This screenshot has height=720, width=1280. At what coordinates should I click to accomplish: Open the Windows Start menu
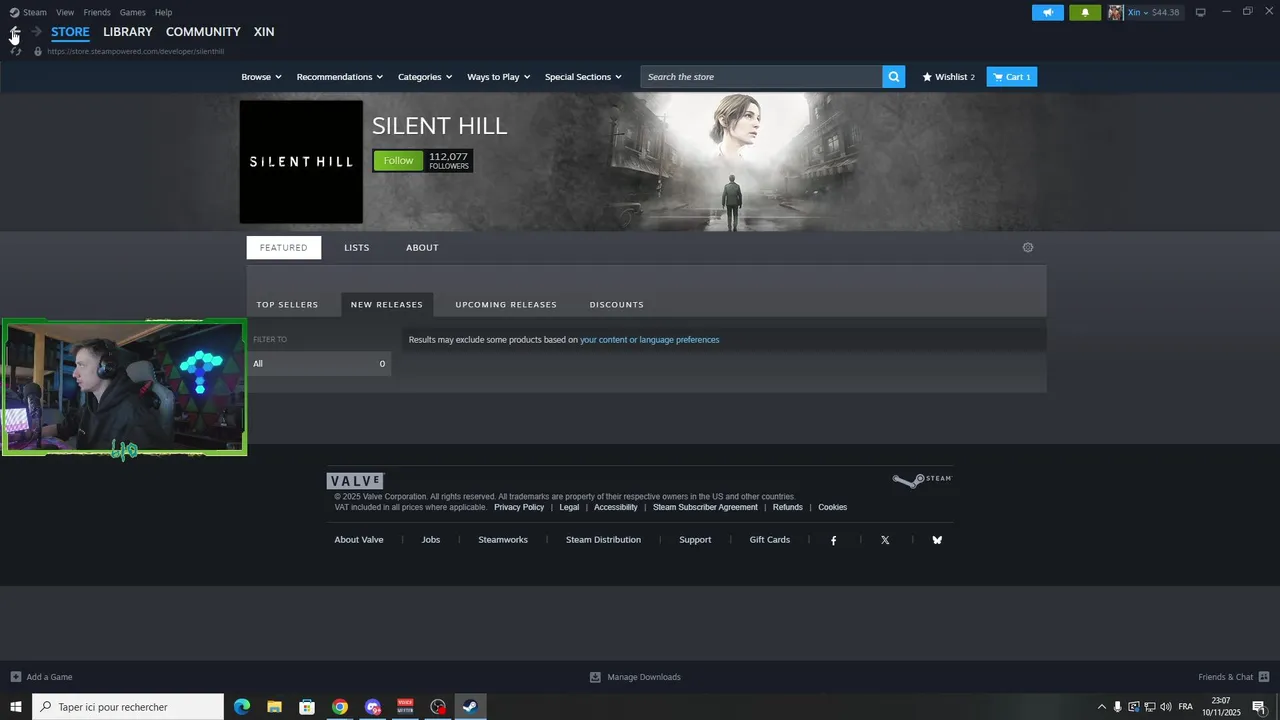click(16, 707)
